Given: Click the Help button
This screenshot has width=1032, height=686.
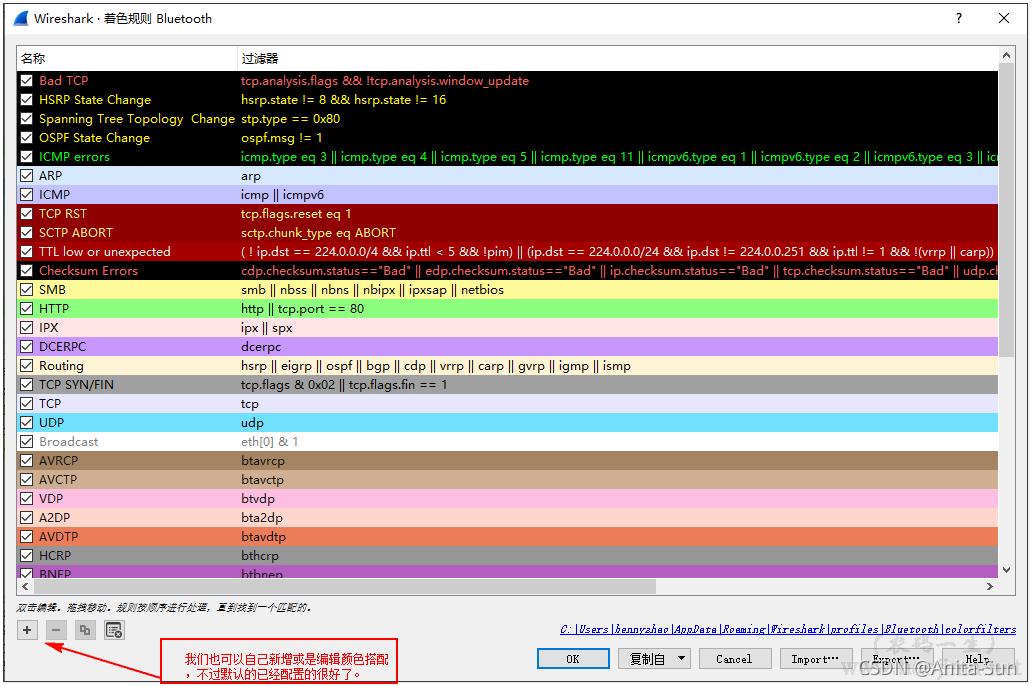Looking at the screenshot, I should point(977,658).
